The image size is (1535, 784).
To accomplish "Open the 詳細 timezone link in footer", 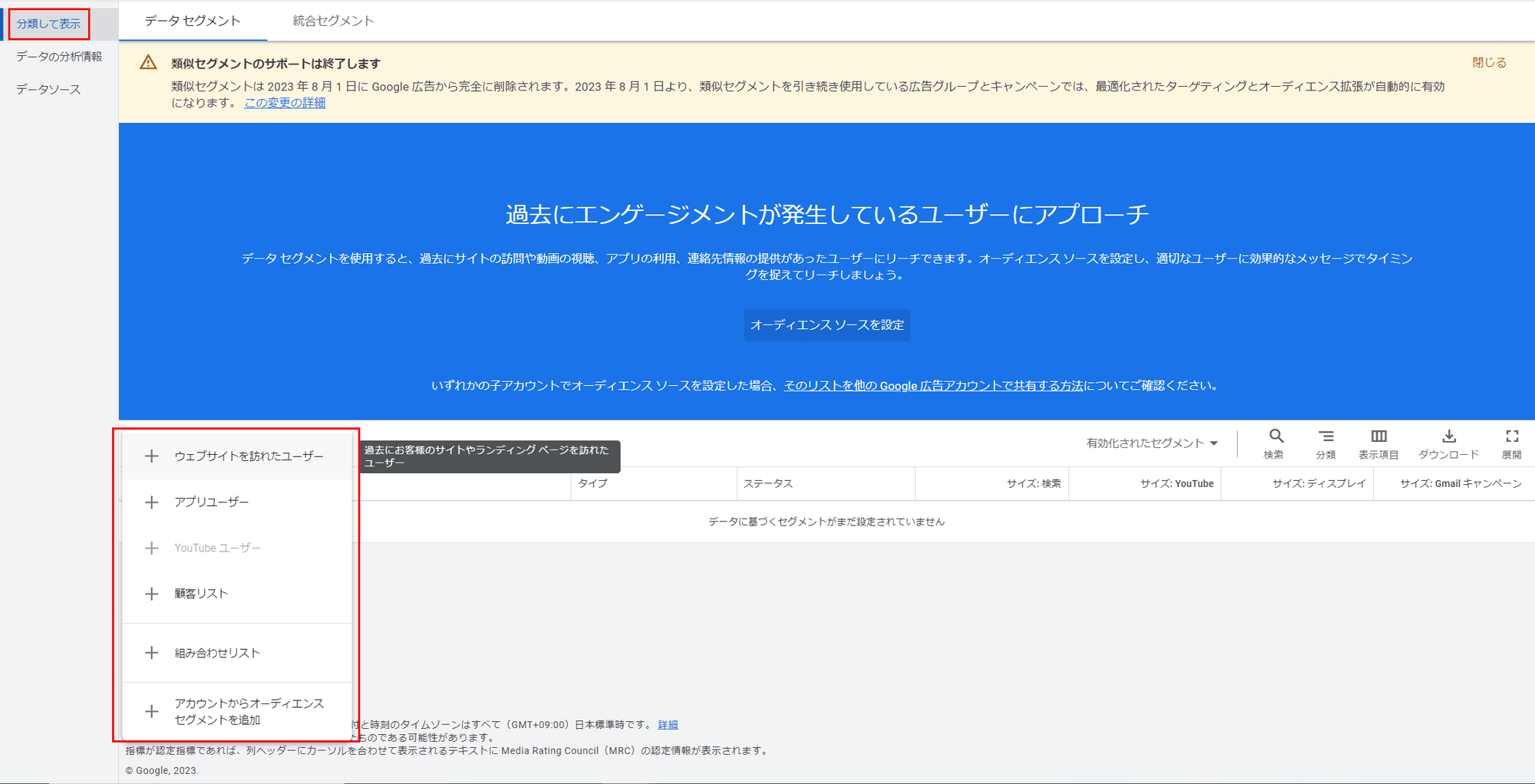I will tap(668, 725).
